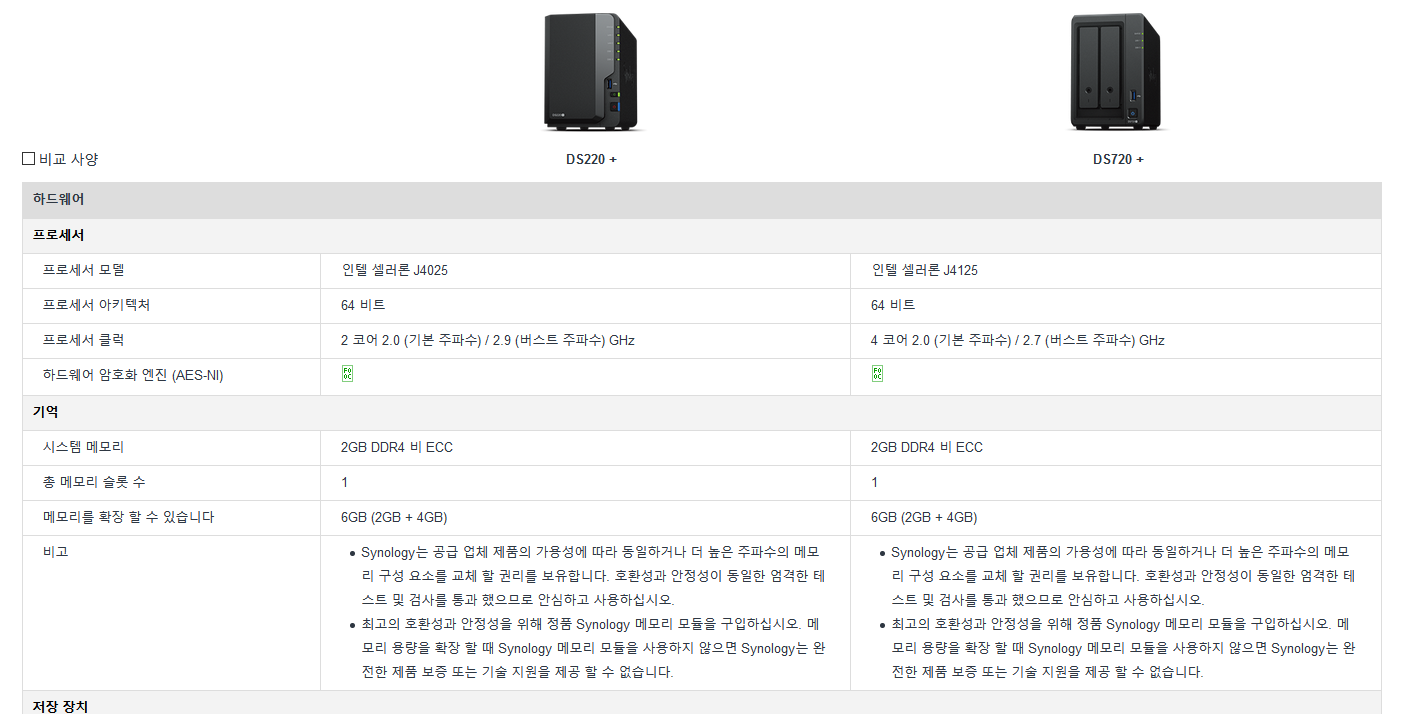This screenshot has width=1408, height=714.
Task: Click the 시스템 메모리 row label
Action: [x=83, y=447]
